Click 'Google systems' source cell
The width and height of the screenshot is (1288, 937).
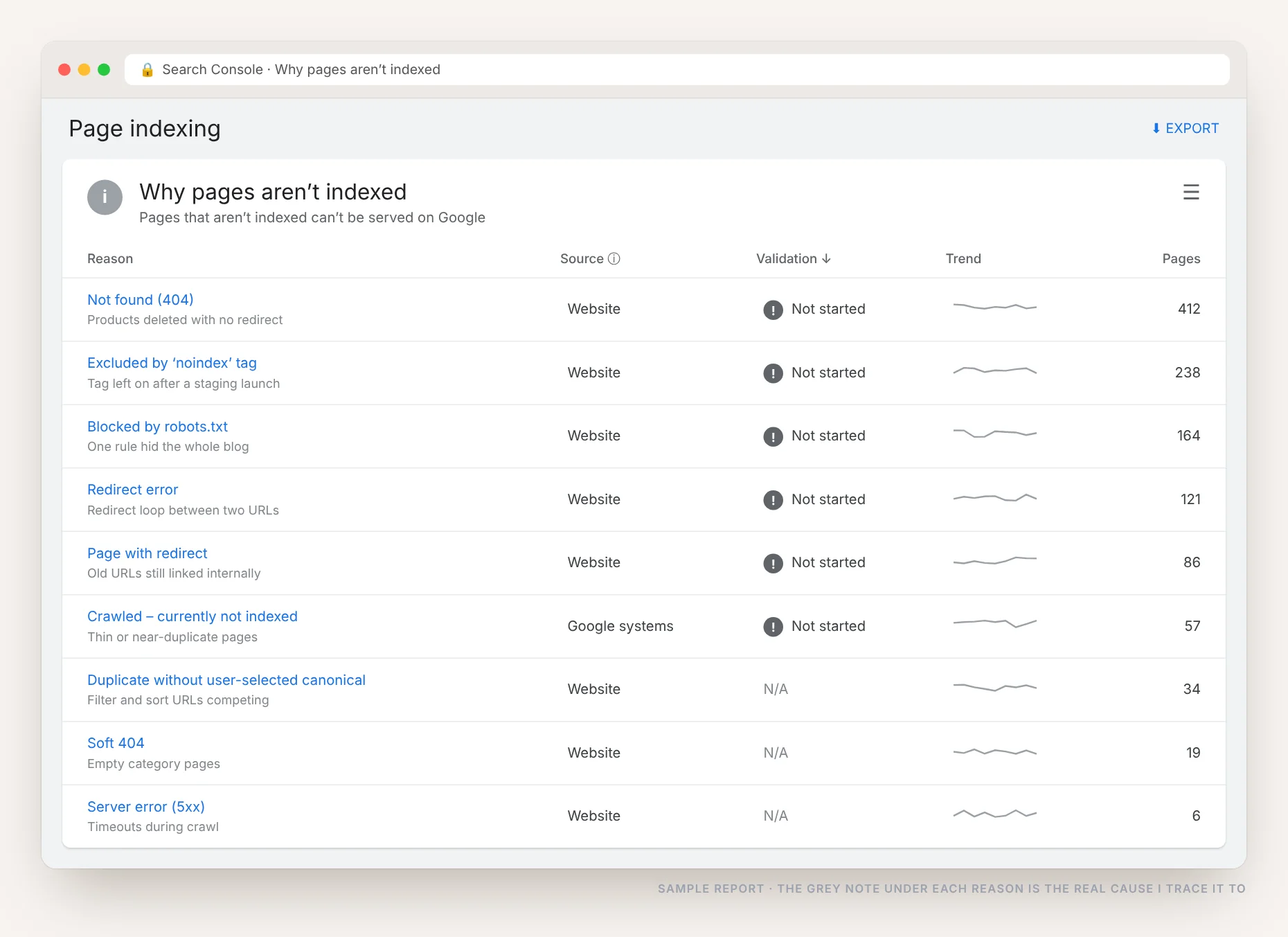620,626
